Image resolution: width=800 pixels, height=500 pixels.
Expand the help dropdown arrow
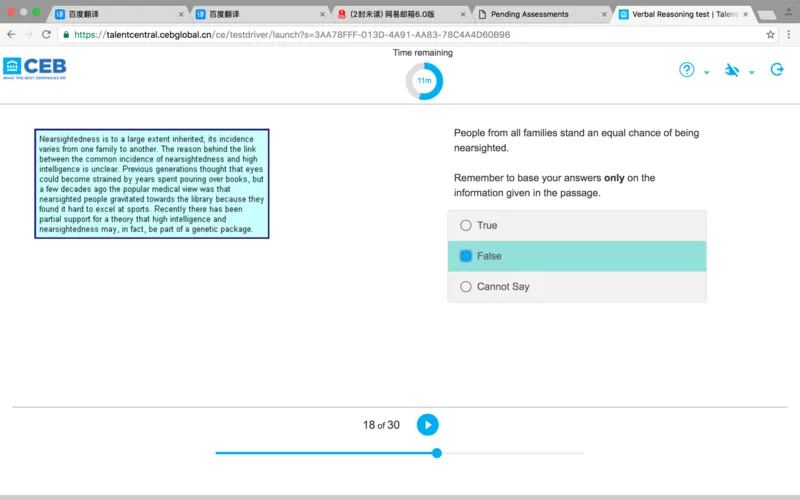coord(707,73)
